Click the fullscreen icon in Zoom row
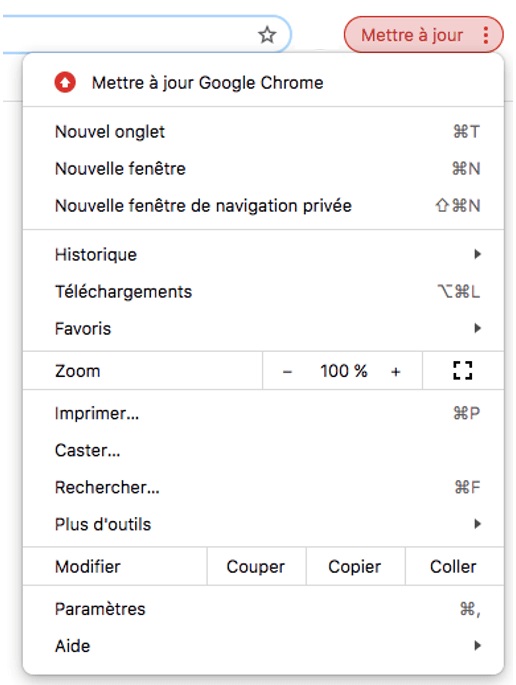 [x=463, y=370]
